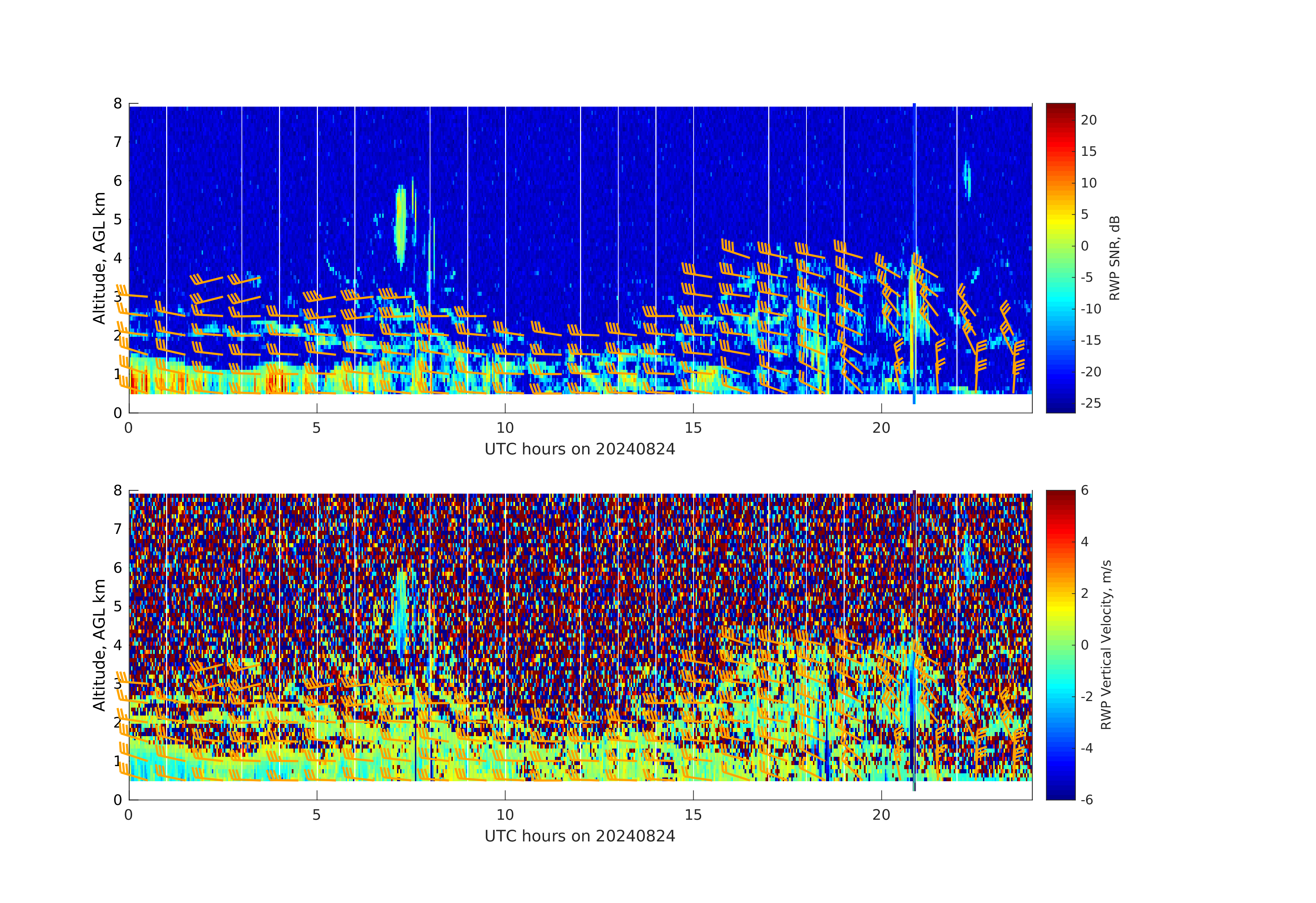Click y-axis tick '8' on the top plot
The width and height of the screenshot is (1316, 903).
click(x=118, y=104)
